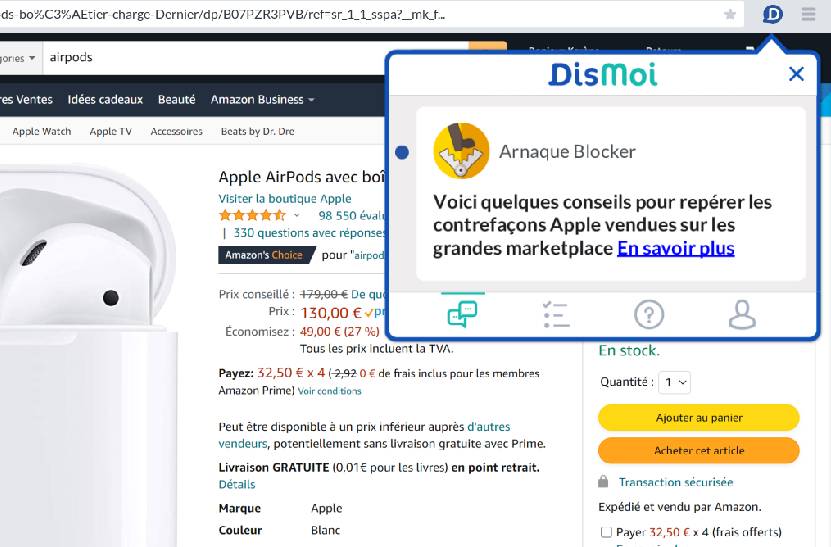Open the DisMoi messages tab icon
The height and width of the screenshot is (547, 831).
(462, 314)
